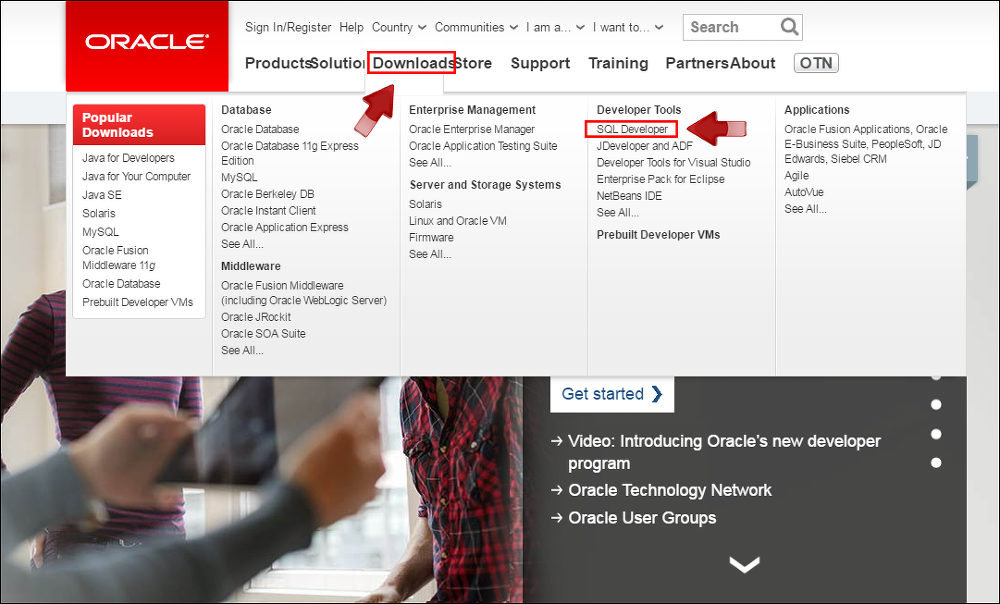Viewport: 1000px width, 604px height.
Task: Open Oracle Application Express link
Action: pyautogui.click(x=284, y=227)
